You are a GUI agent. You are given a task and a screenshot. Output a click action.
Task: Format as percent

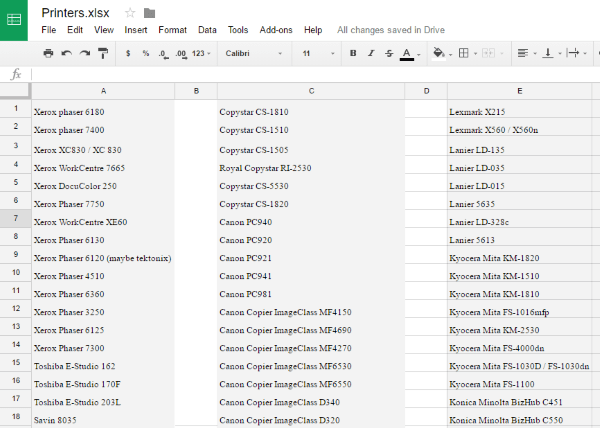145,53
